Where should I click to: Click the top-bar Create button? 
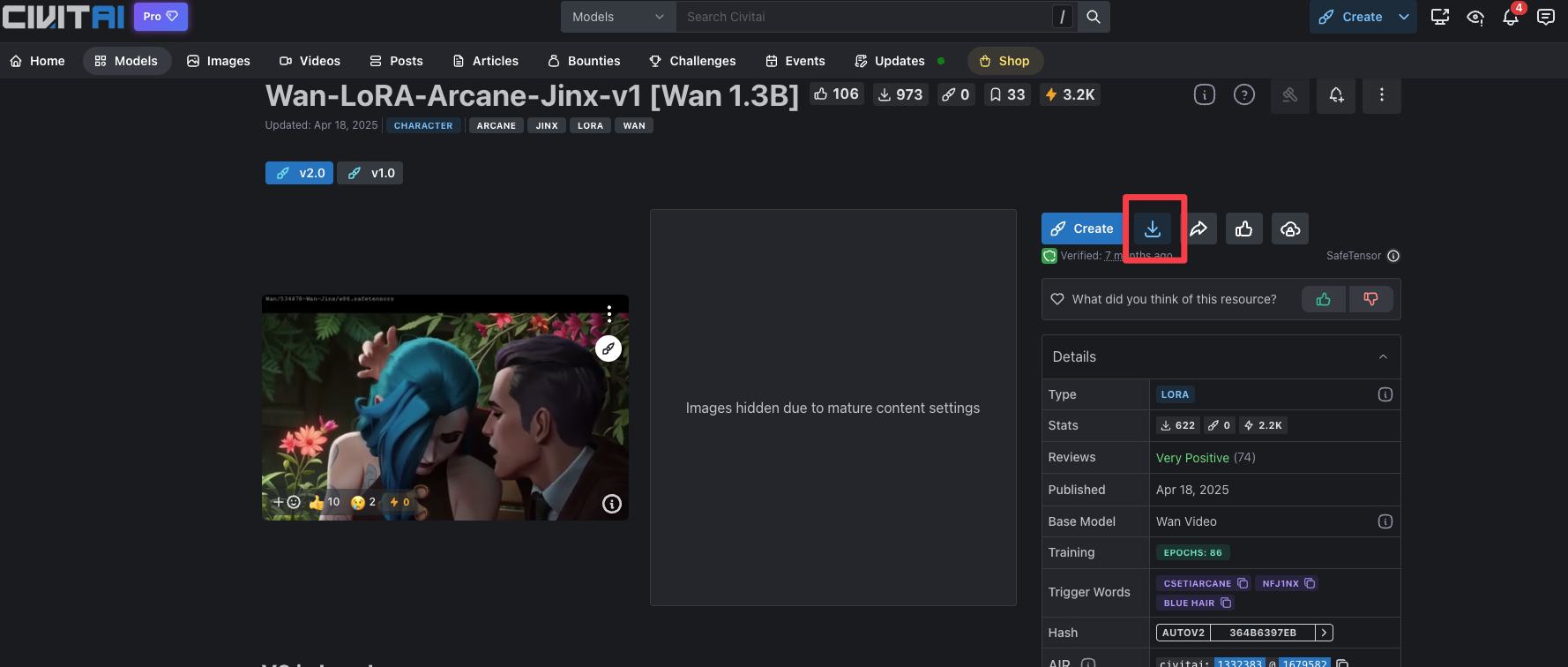point(1350,17)
